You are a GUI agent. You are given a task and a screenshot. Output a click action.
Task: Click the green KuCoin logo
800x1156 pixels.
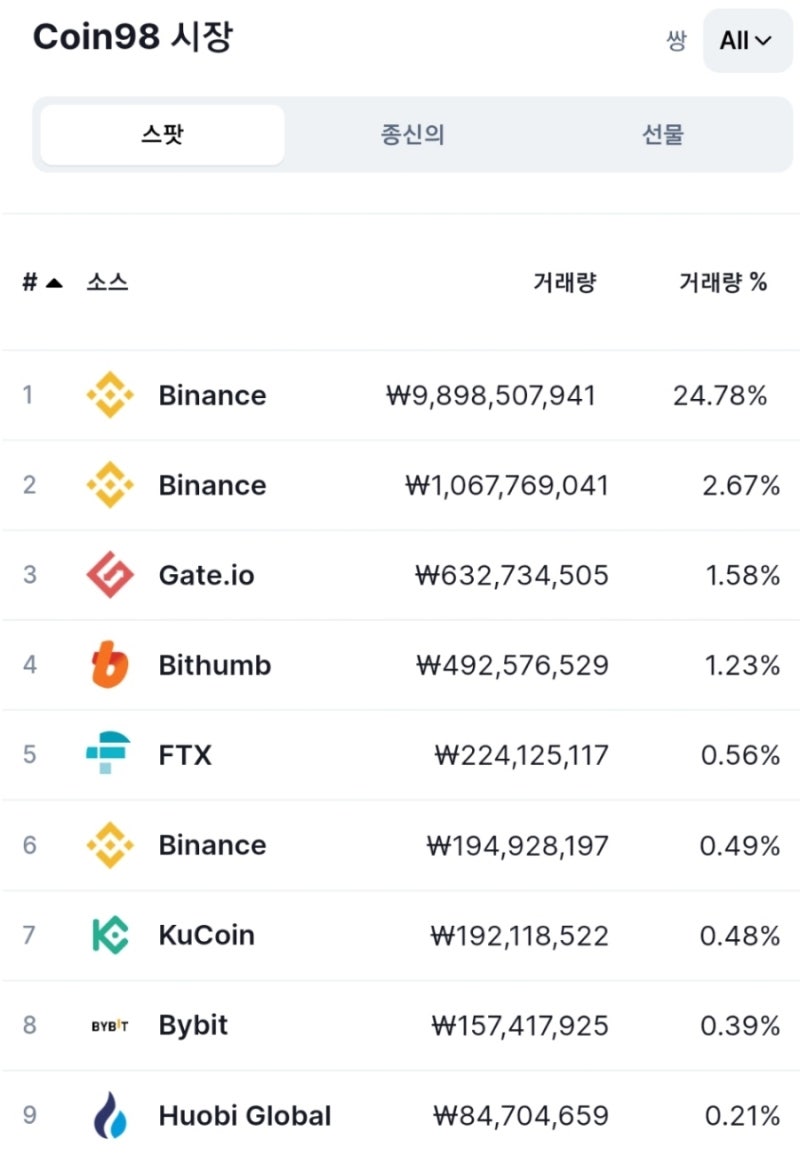(x=109, y=935)
